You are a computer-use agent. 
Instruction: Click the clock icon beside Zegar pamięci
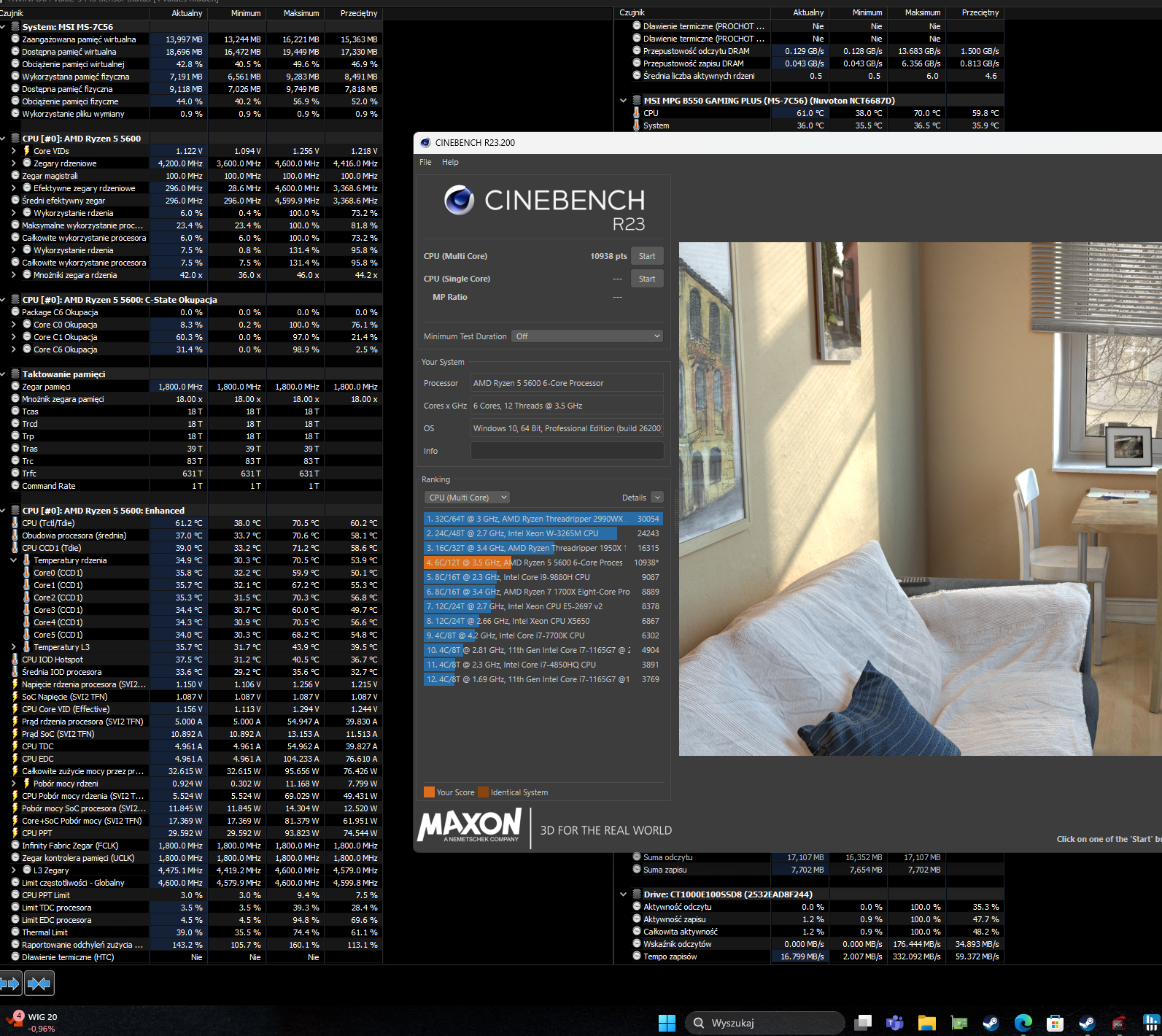15,387
